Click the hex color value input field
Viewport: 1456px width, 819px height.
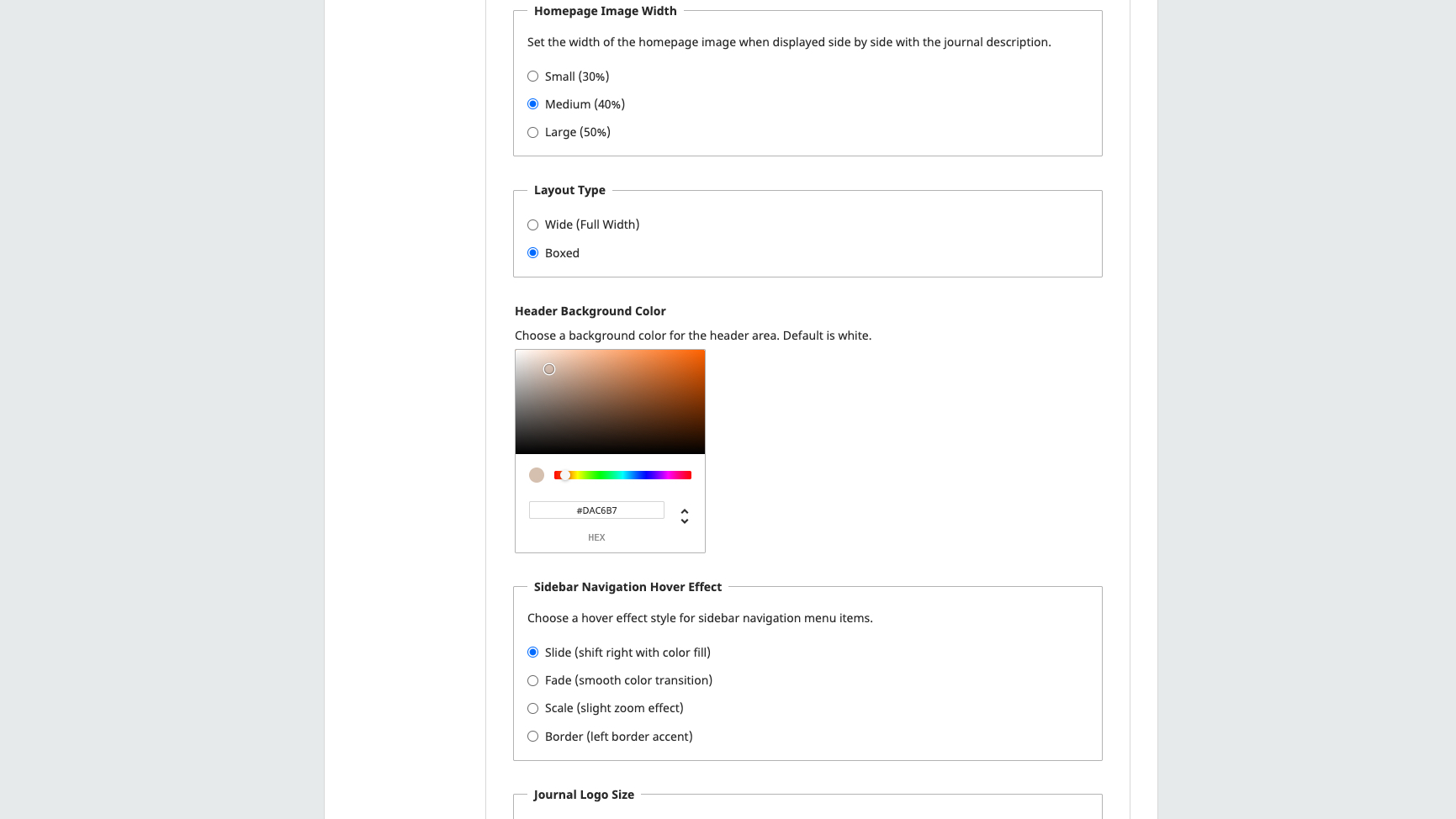(x=596, y=510)
